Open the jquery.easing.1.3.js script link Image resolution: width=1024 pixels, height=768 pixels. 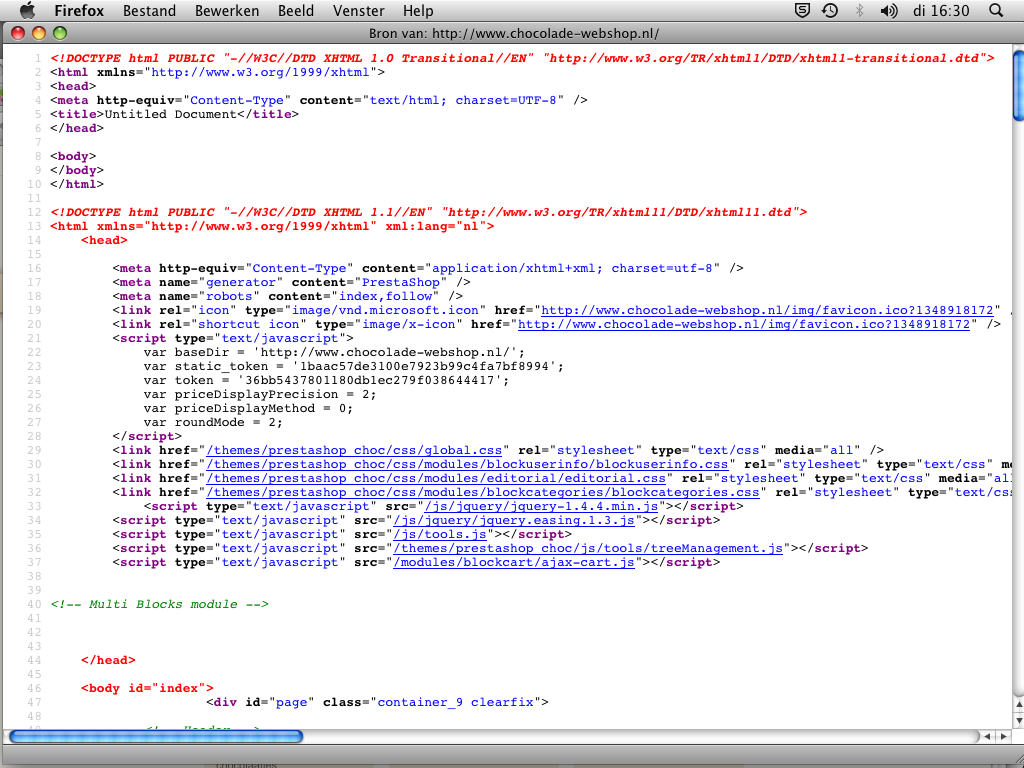[x=514, y=520]
